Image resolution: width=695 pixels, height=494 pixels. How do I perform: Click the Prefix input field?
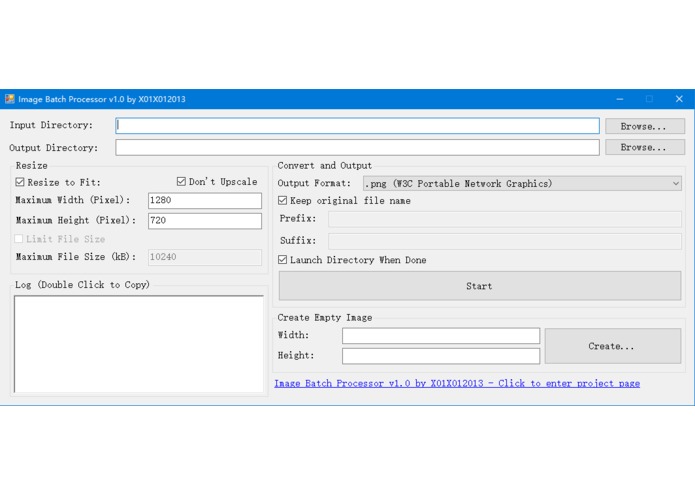coord(504,219)
